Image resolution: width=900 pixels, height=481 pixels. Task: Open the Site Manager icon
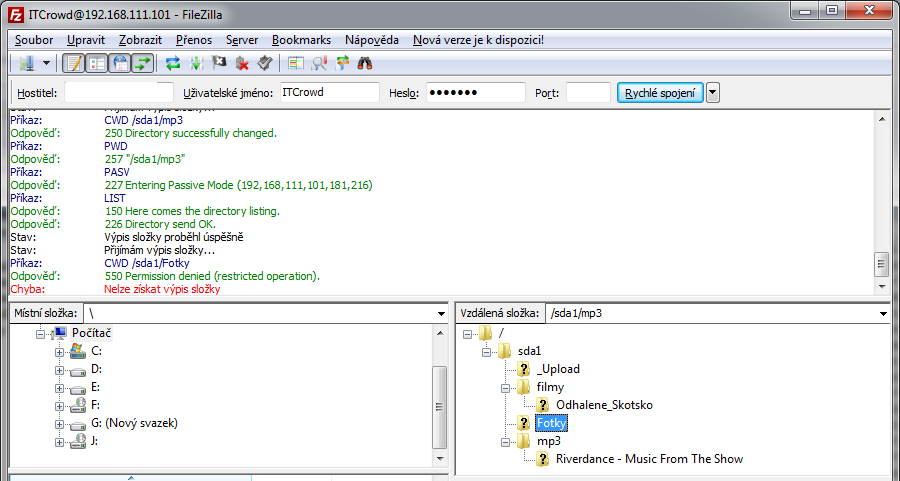[x=26, y=63]
